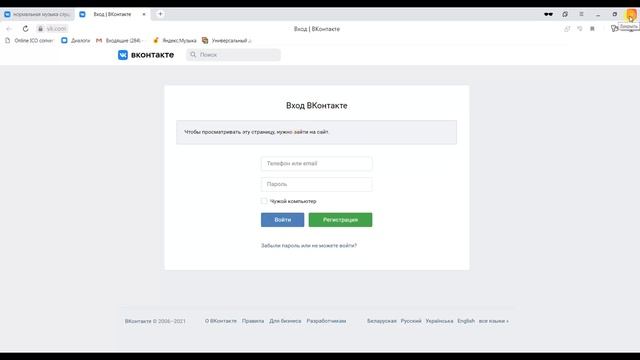The width and height of the screenshot is (640, 360).
Task: Click the вконтакте wordmark text
Action: [x=152, y=55]
